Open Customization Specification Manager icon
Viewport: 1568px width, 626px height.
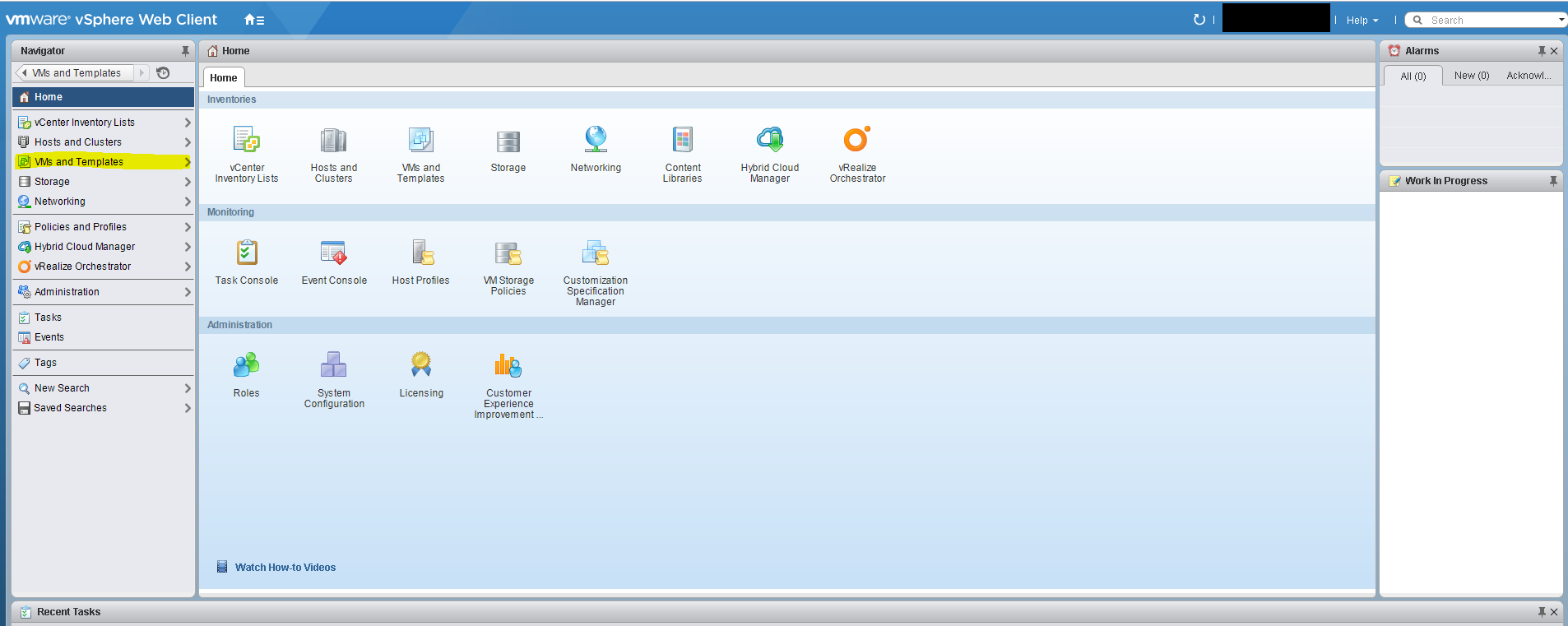[596, 253]
